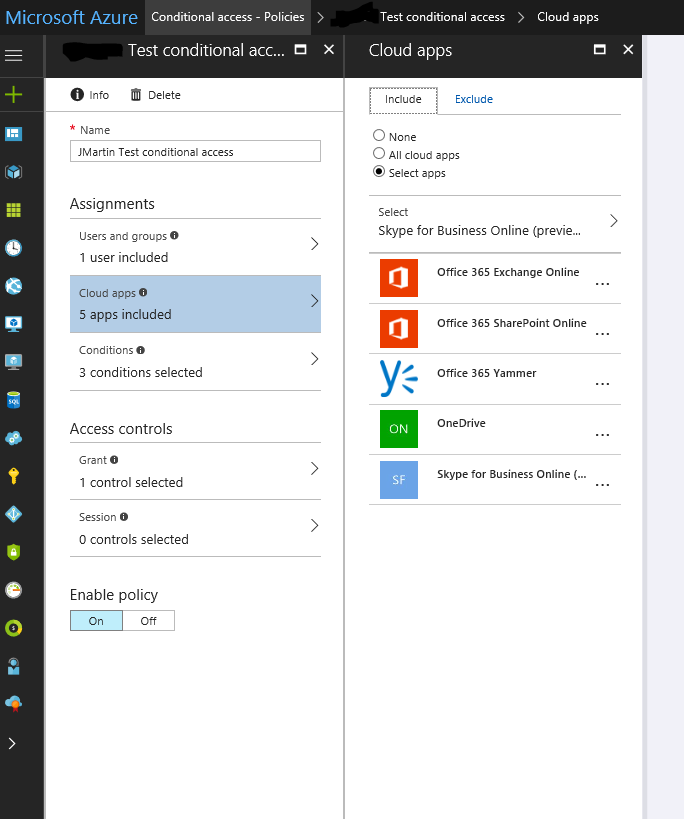Image resolution: width=684 pixels, height=819 pixels.
Task: Click the green plus New resource icon
Action: (14, 95)
